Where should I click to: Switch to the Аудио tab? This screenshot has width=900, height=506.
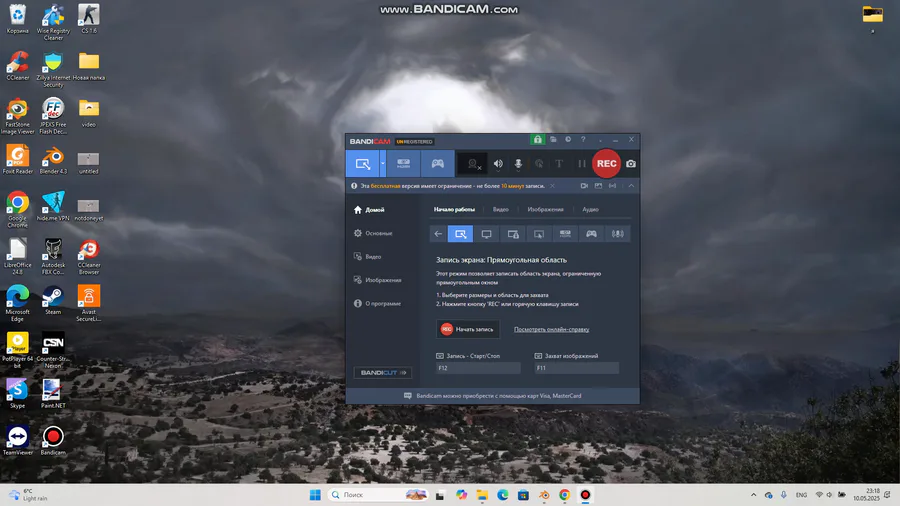[590, 209]
